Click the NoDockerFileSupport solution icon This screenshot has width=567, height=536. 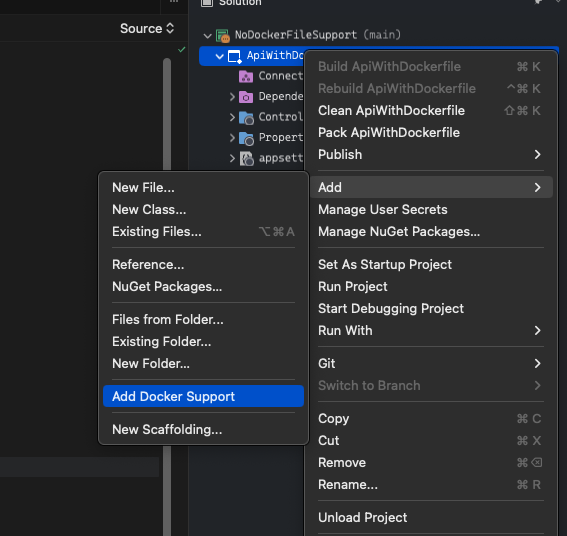[x=223, y=35]
